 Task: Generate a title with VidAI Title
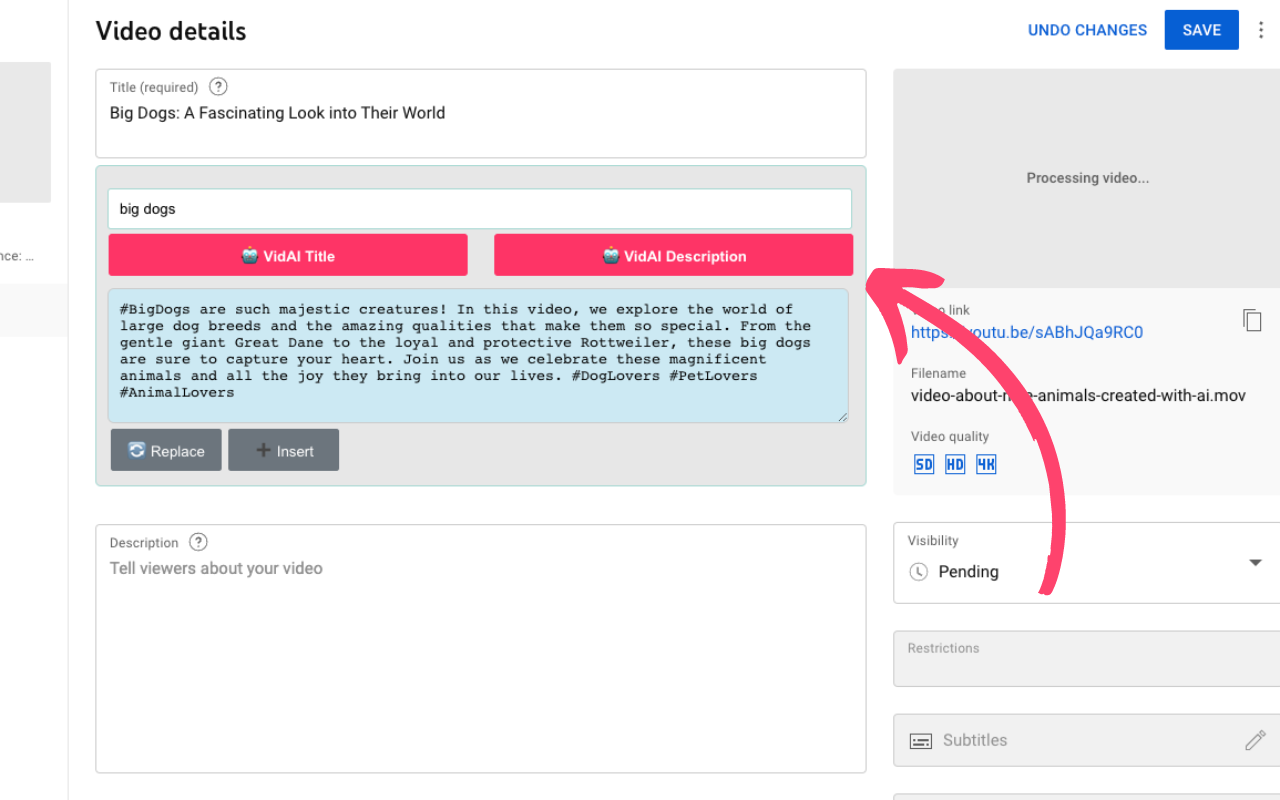[288, 255]
